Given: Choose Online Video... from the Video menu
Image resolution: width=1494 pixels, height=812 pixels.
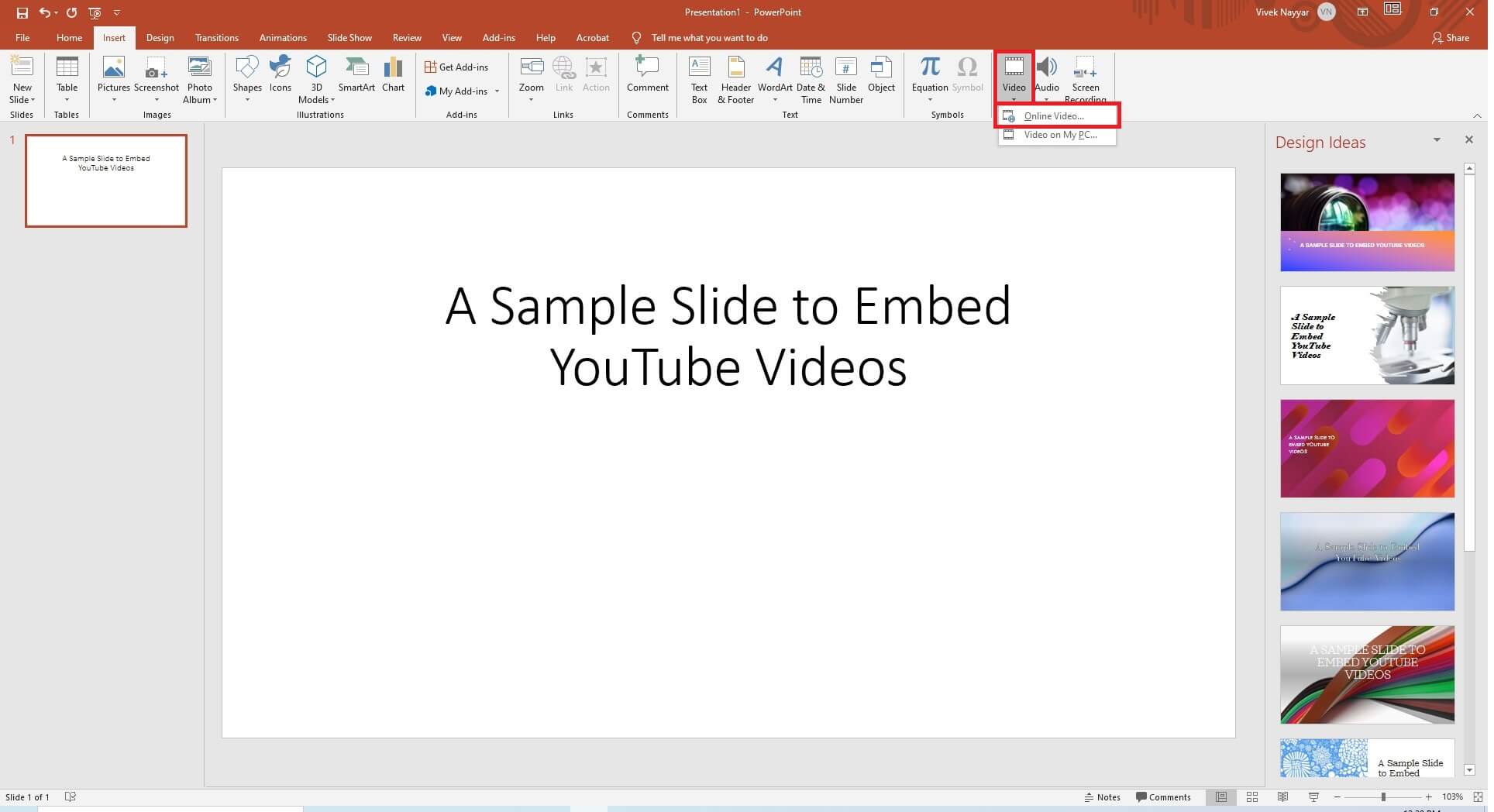Looking at the screenshot, I should pos(1058,116).
